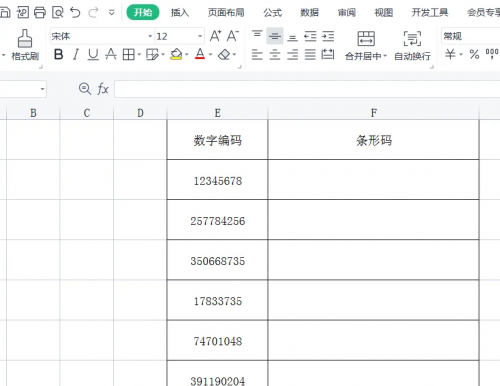Justify text alignment icon
This screenshot has width=500, height=386.
tap(310, 54)
